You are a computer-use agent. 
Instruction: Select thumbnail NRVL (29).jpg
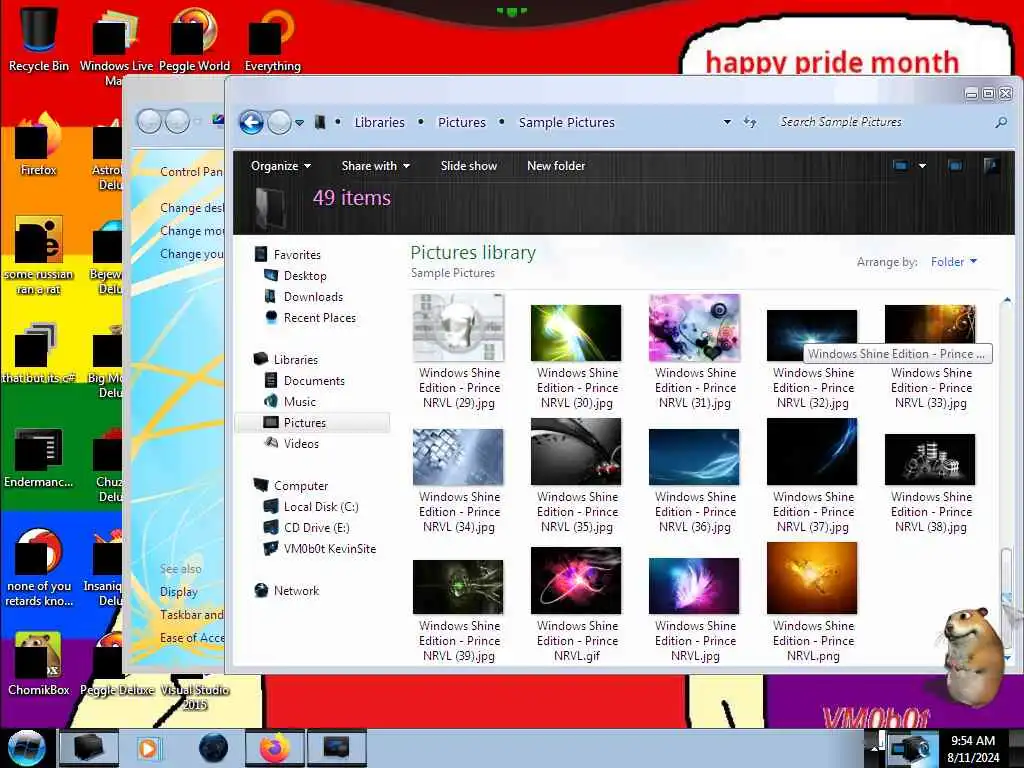click(x=458, y=327)
